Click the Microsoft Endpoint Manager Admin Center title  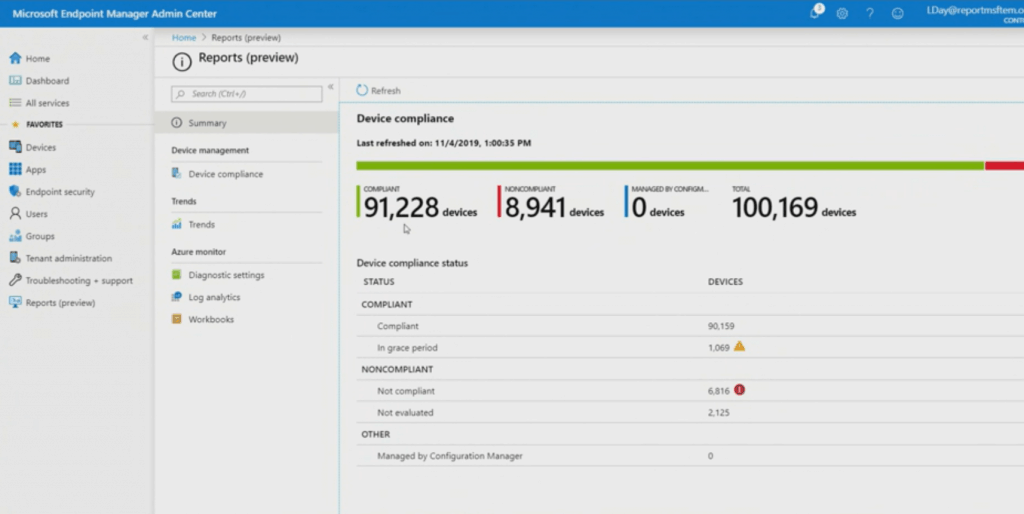tap(114, 13)
